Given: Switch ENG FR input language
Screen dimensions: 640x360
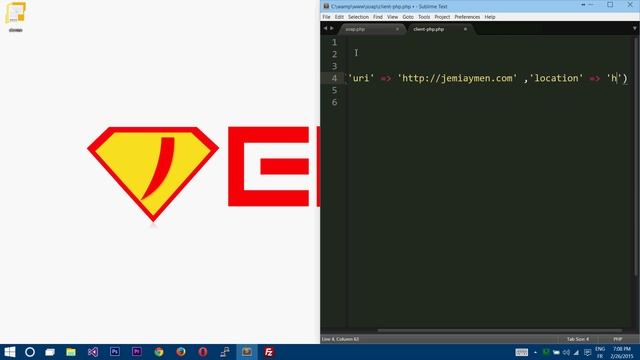Looking at the screenshot, I should pos(600,352).
